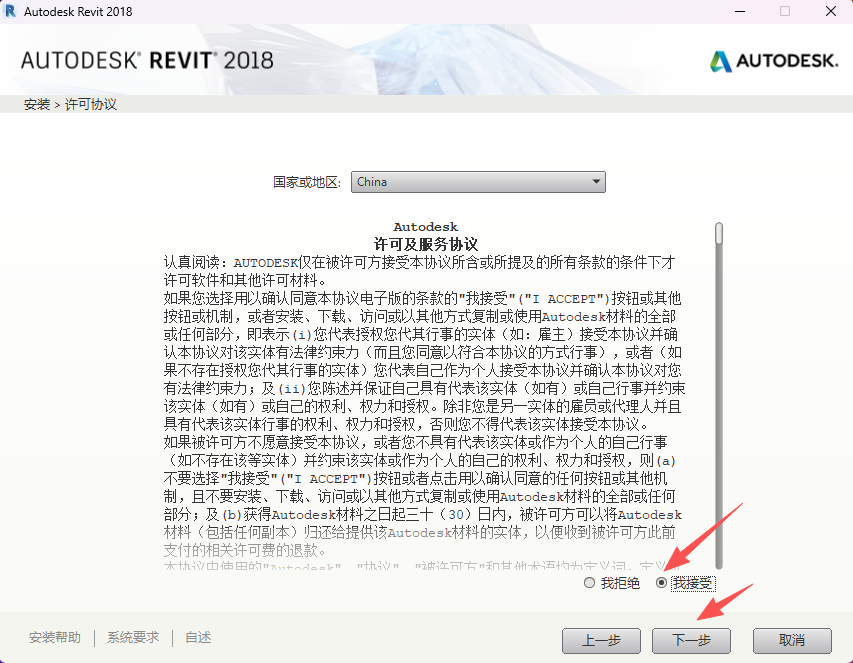The width and height of the screenshot is (853, 663).
Task: Click the scrollbar down arrow on license panel
Action: coord(717,566)
